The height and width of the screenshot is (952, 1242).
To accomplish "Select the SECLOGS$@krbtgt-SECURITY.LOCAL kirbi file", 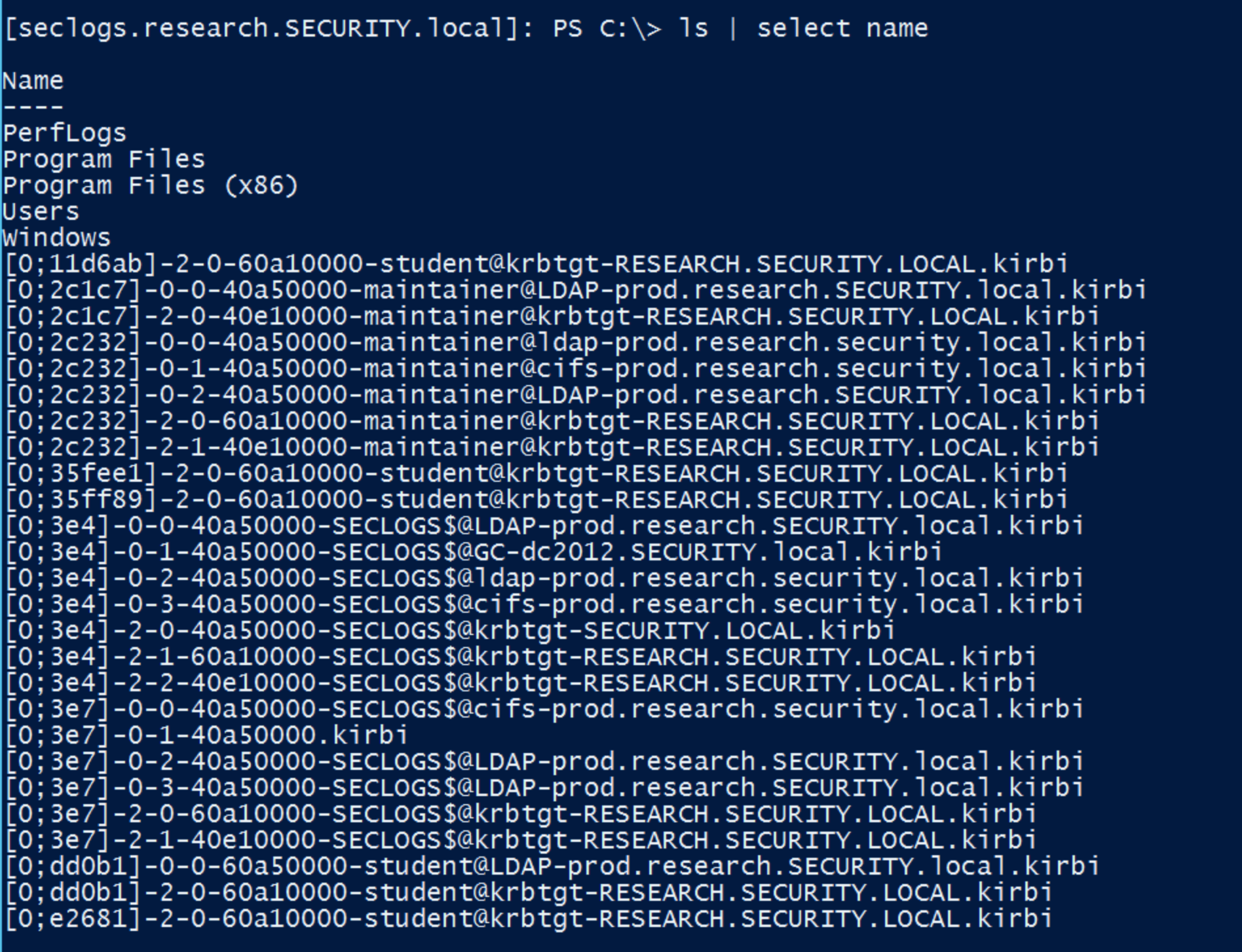I will coord(449,631).
